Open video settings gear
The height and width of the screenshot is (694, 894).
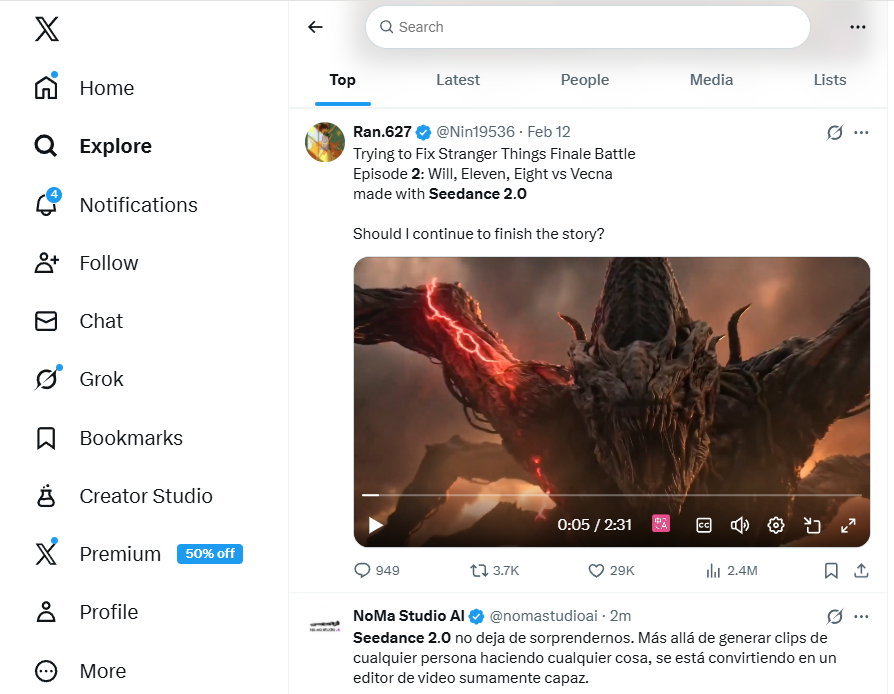click(x=775, y=525)
